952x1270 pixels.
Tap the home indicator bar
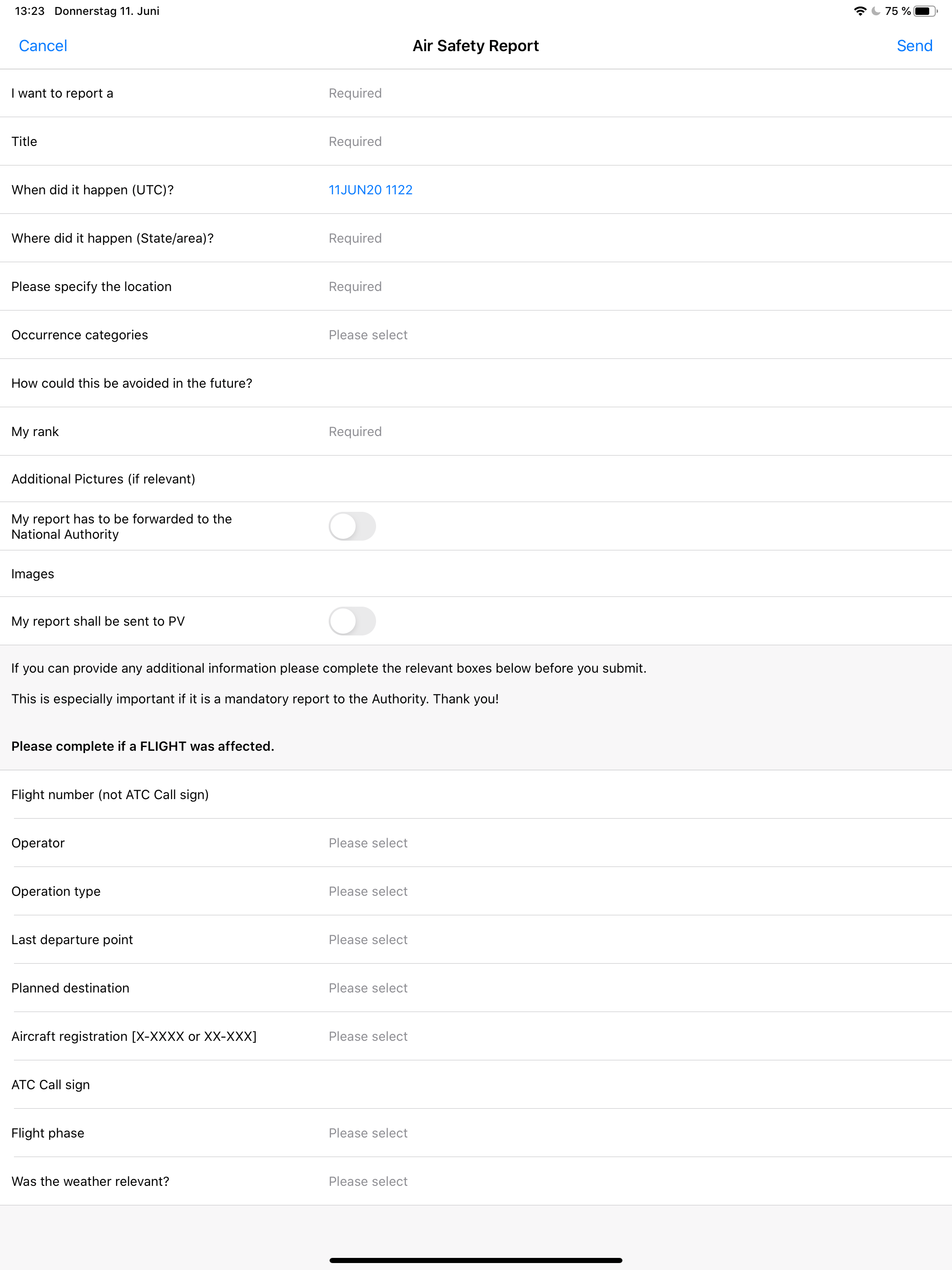click(476, 1260)
